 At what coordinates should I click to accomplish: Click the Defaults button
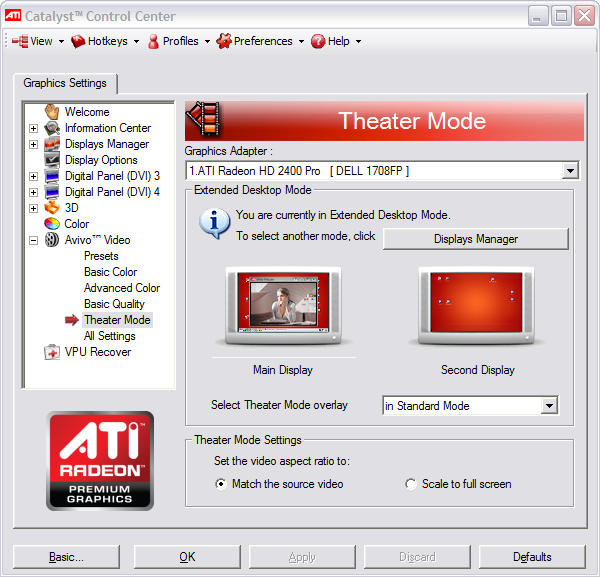532,557
